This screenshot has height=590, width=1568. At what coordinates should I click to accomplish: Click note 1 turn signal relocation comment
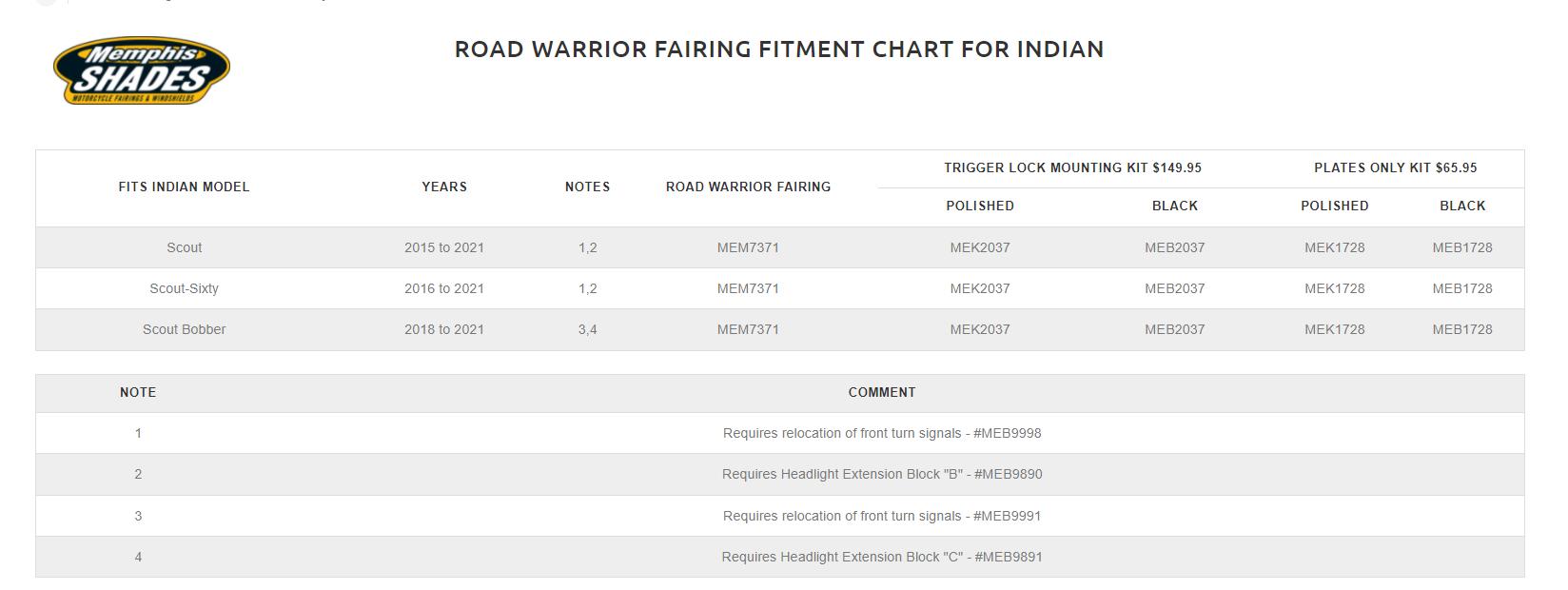(x=881, y=433)
